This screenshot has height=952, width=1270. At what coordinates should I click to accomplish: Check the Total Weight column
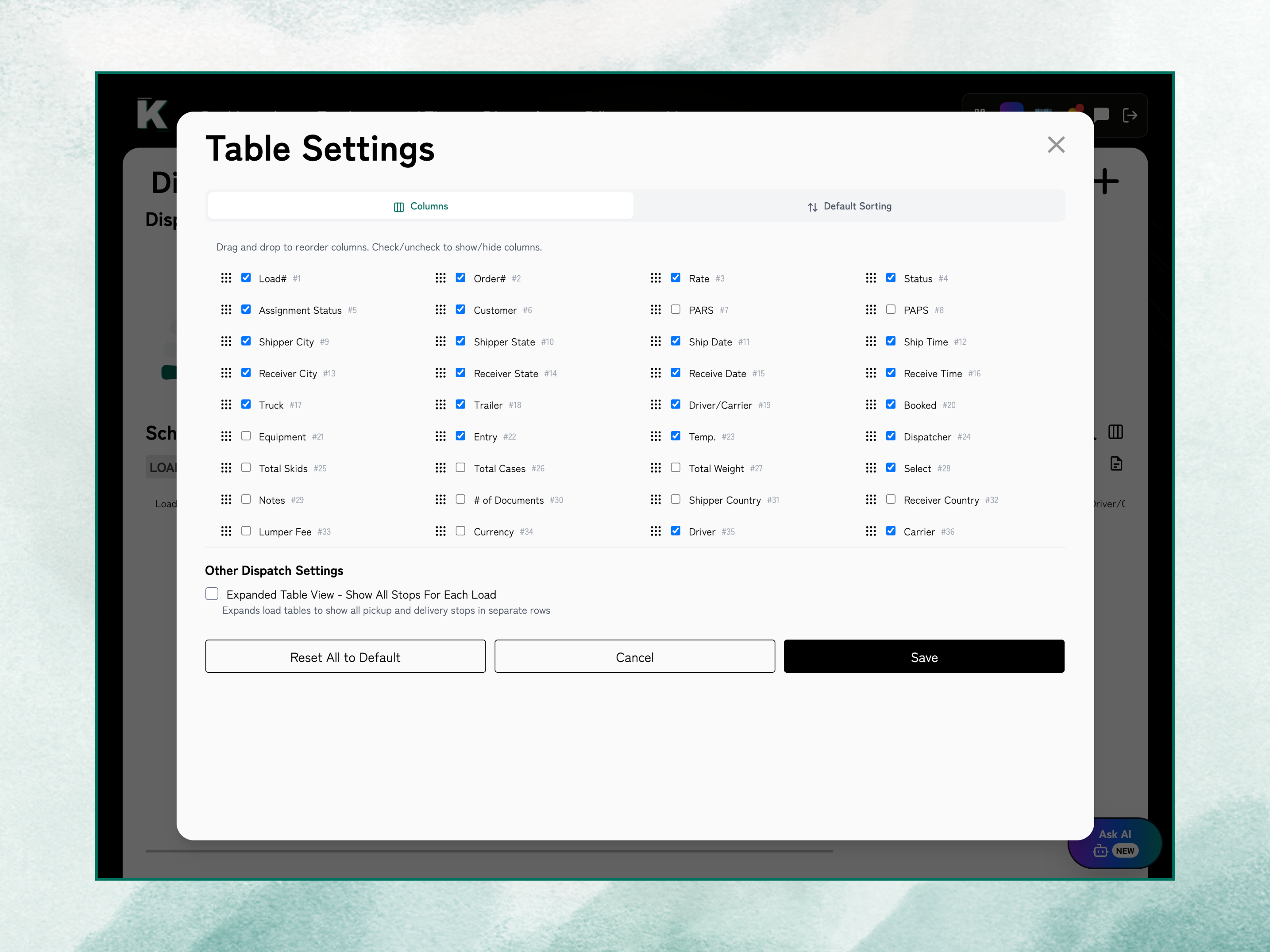[x=676, y=468]
